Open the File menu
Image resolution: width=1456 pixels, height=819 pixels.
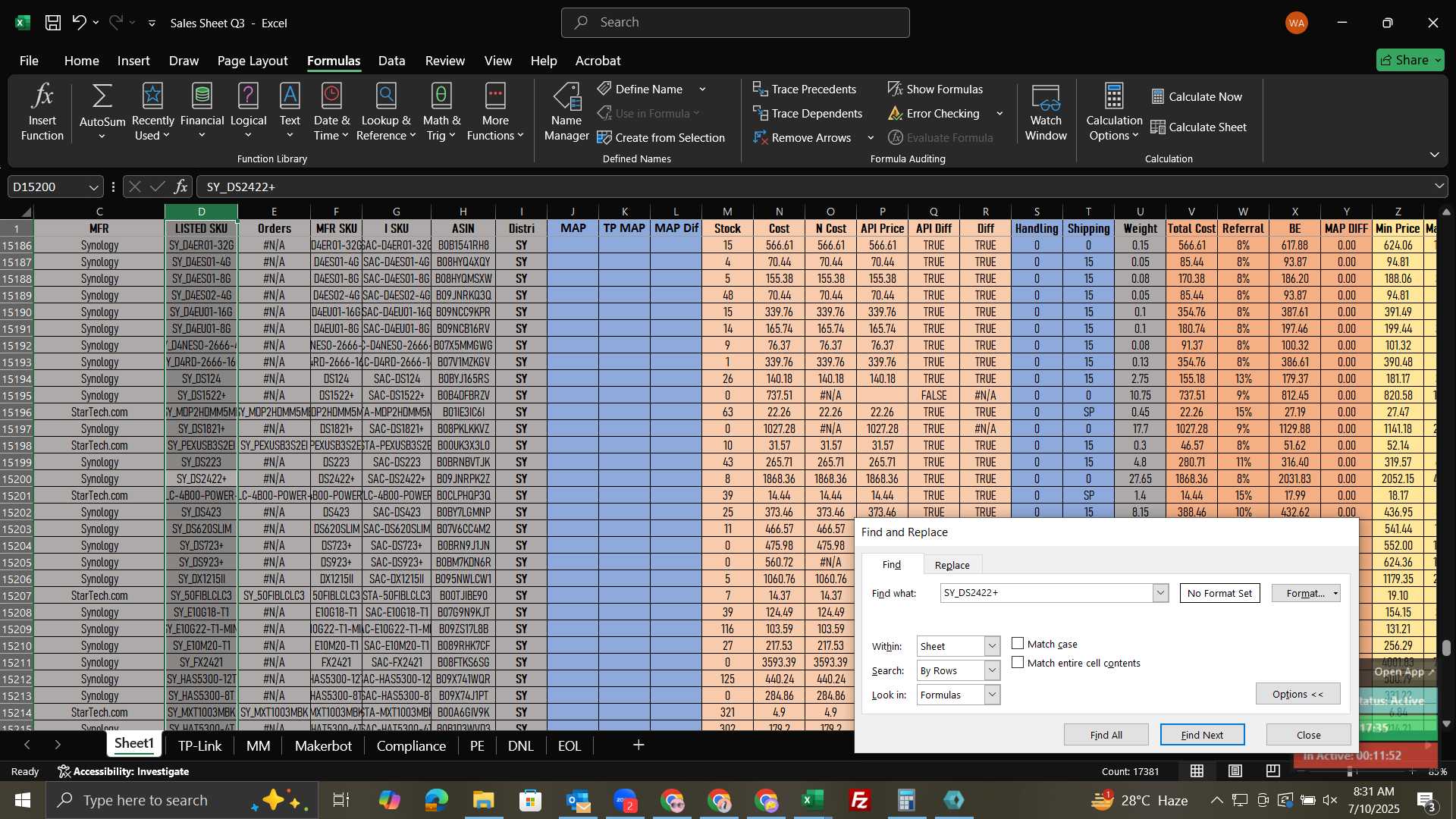point(29,61)
